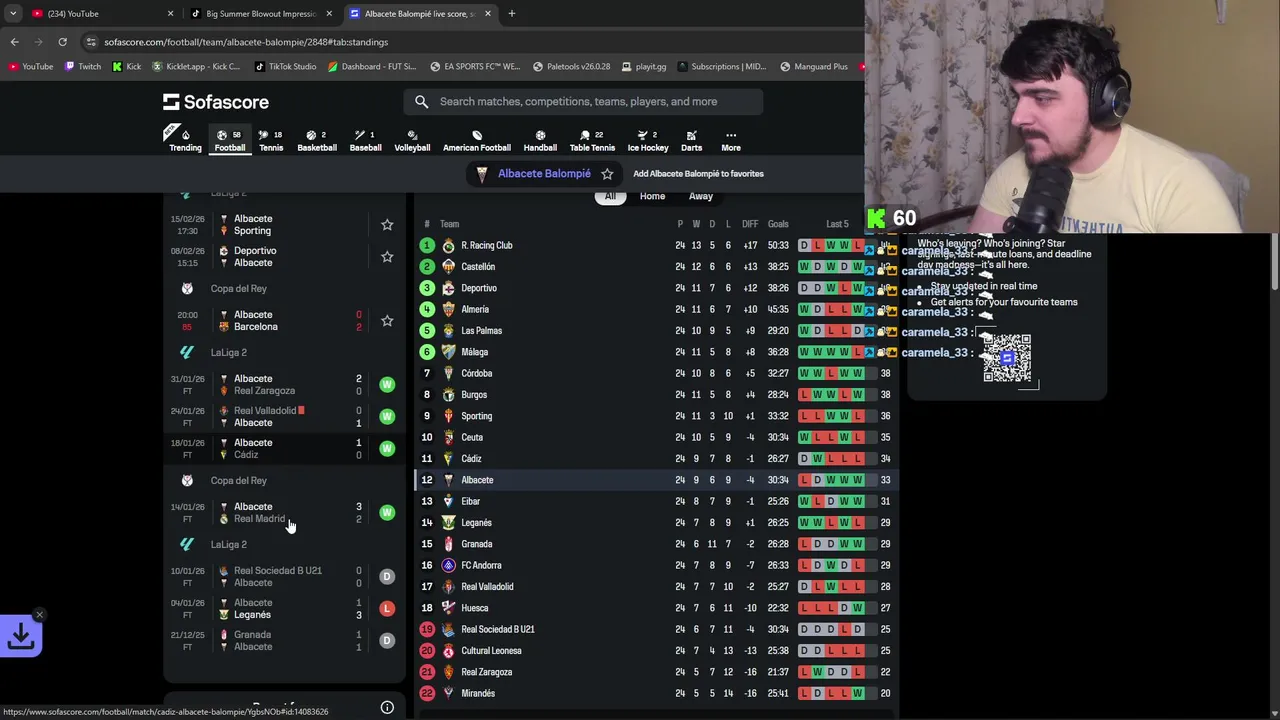
Task: Click the LaLiga 2 header above Real Zaragoza
Action: [x=228, y=353]
